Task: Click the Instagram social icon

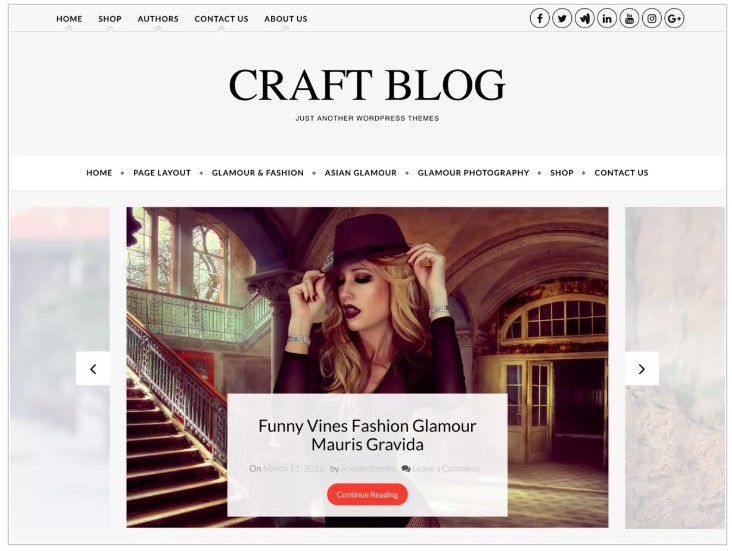Action: [652, 19]
